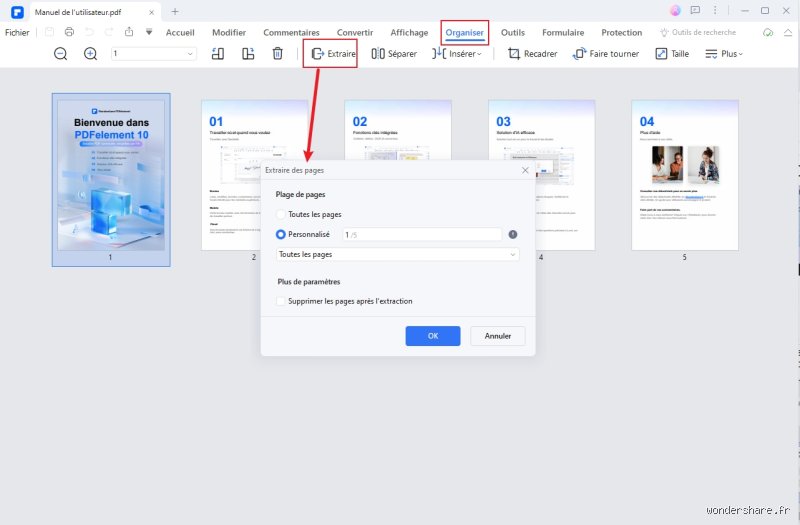Click the Recadrer crop tool
Viewport: 800px width, 525px height.
(x=532, y=54)
